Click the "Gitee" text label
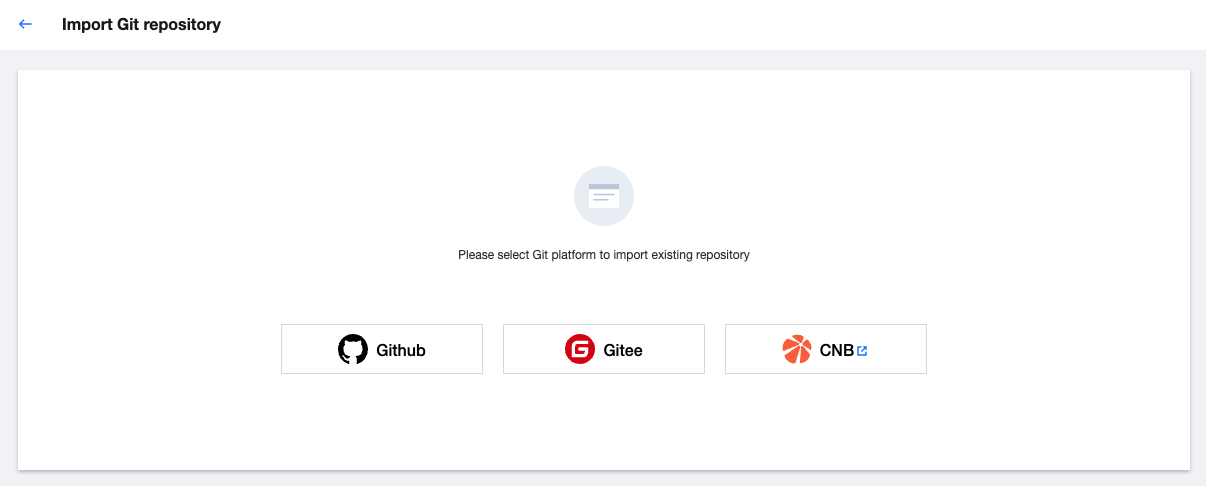The height and width of the screenshot is (486, 1206). (x=623, y=350)
